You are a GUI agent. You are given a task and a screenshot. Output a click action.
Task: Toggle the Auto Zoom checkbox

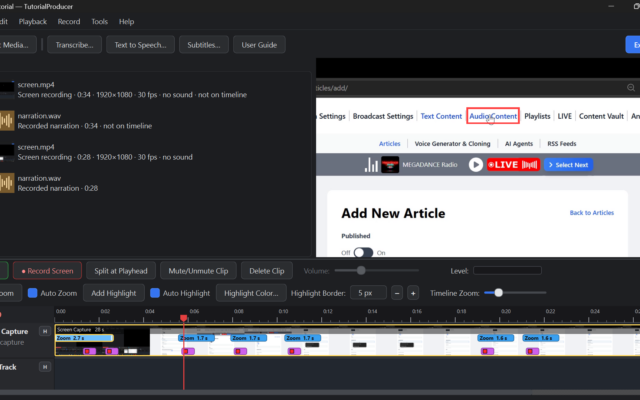point(33,293)
